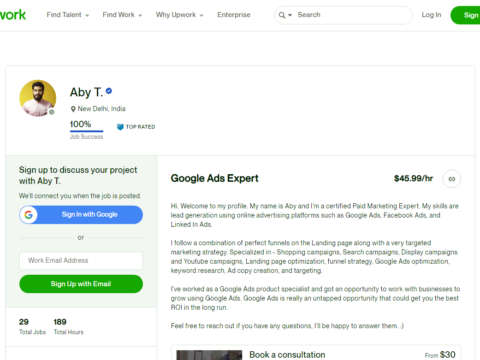This screenshot has width=480, height=360.
Task: Click Sign Up with Email button
Action: coord(81,284)
